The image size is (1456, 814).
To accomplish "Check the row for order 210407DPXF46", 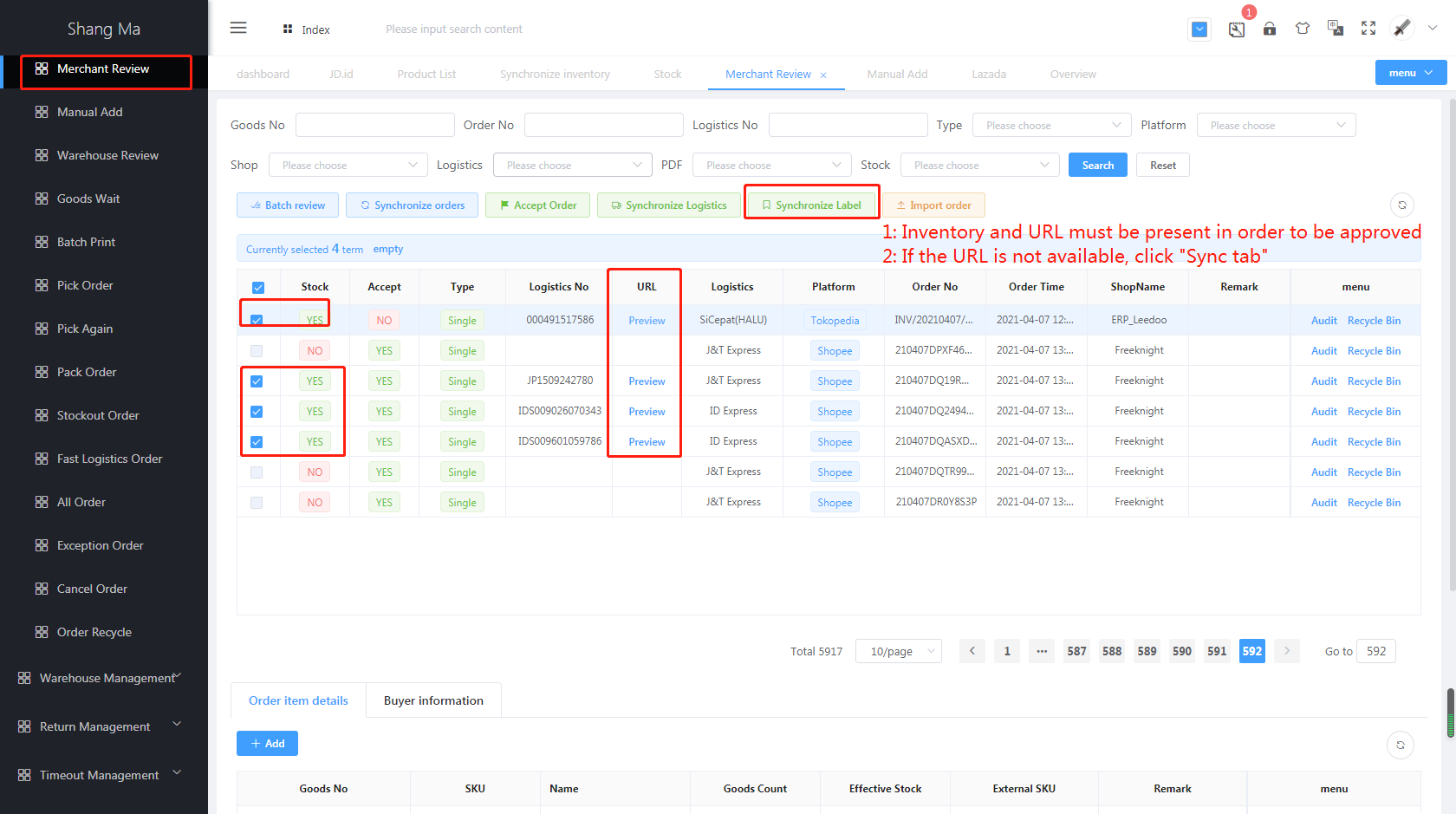I will (257, 351).
